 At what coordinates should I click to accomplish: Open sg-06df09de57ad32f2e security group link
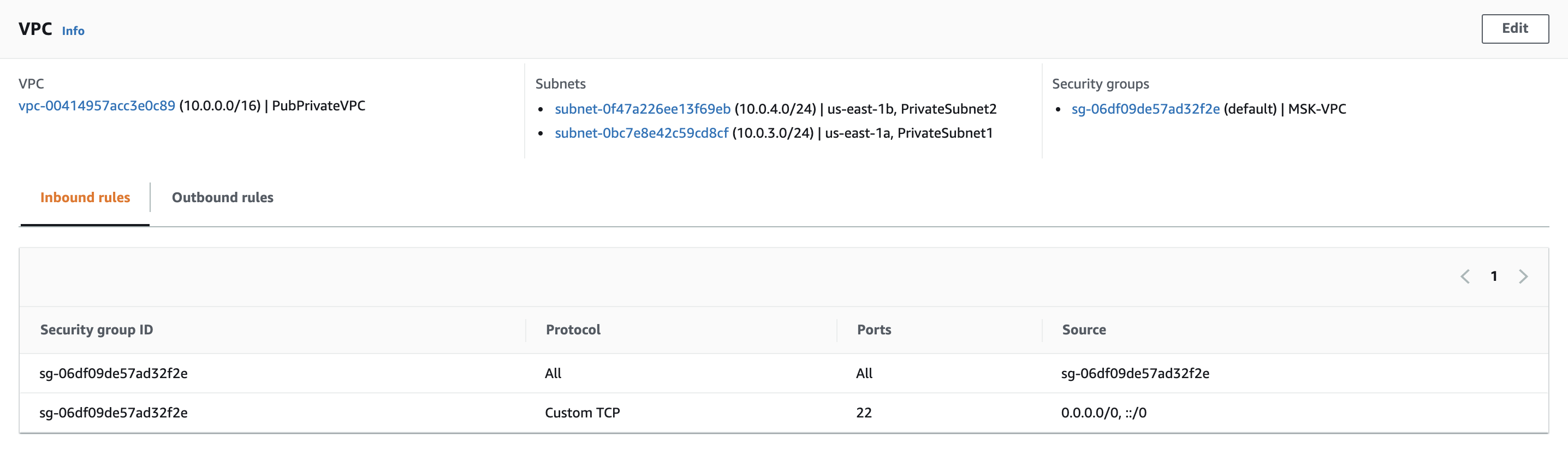(x=1145, y=109)
